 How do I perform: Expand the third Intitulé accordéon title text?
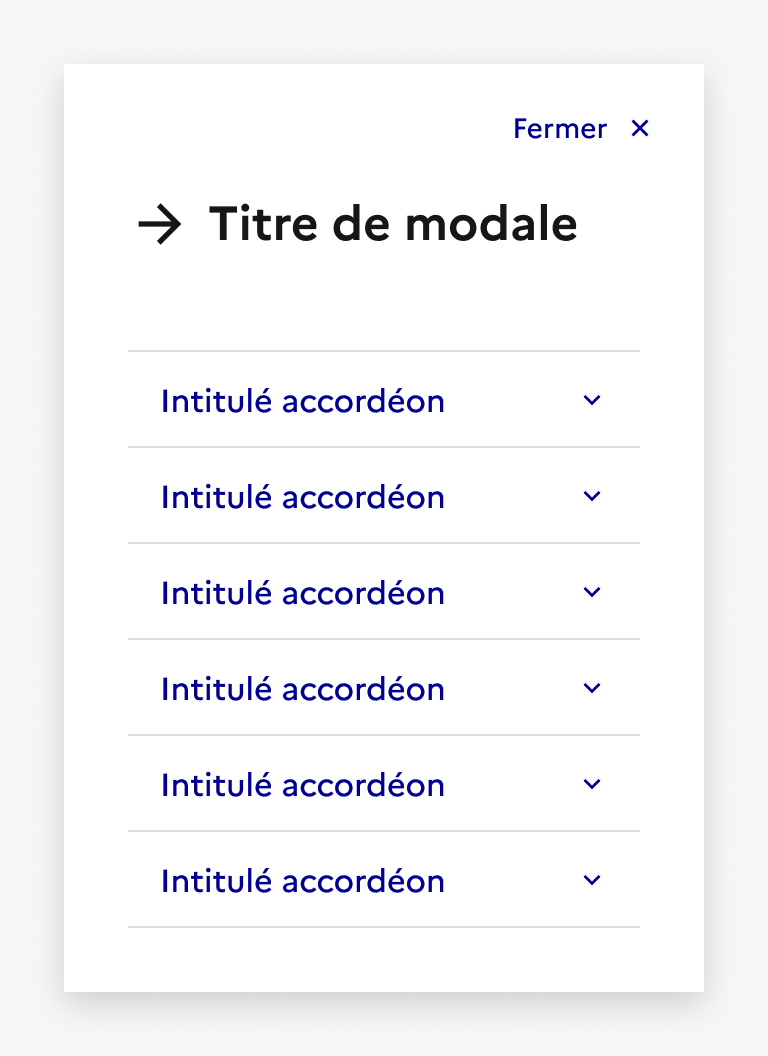302,593
